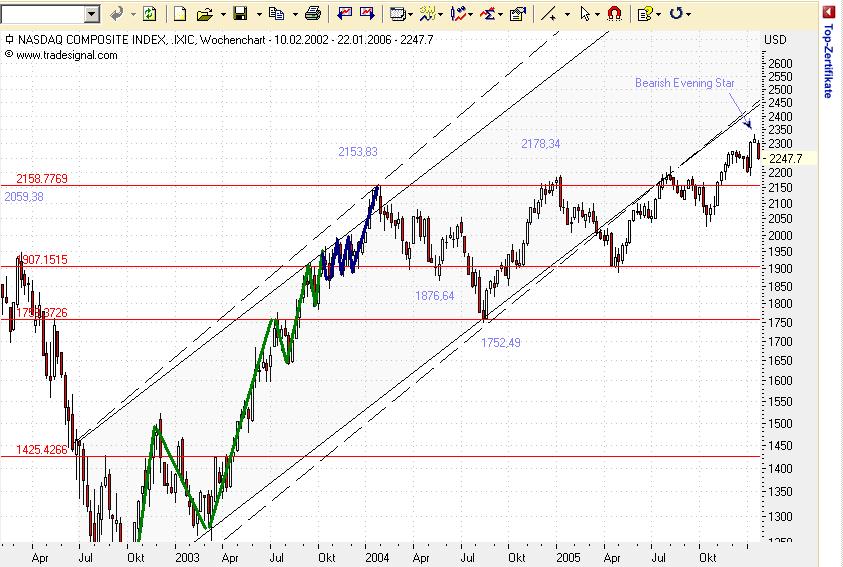Expand the open folder dropdown arrow
This screenshot has width=843, height=567.
(223, 15)
